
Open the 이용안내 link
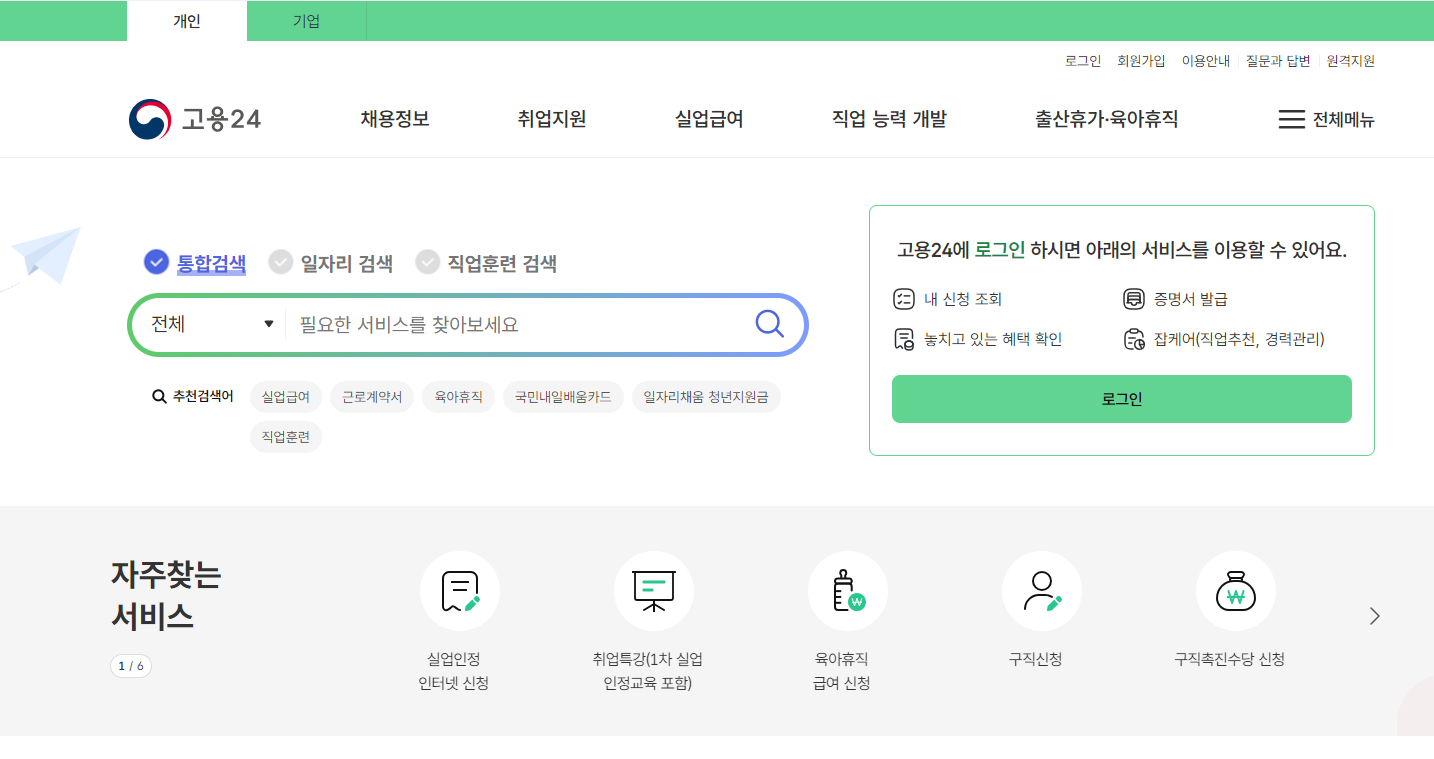1206,61
